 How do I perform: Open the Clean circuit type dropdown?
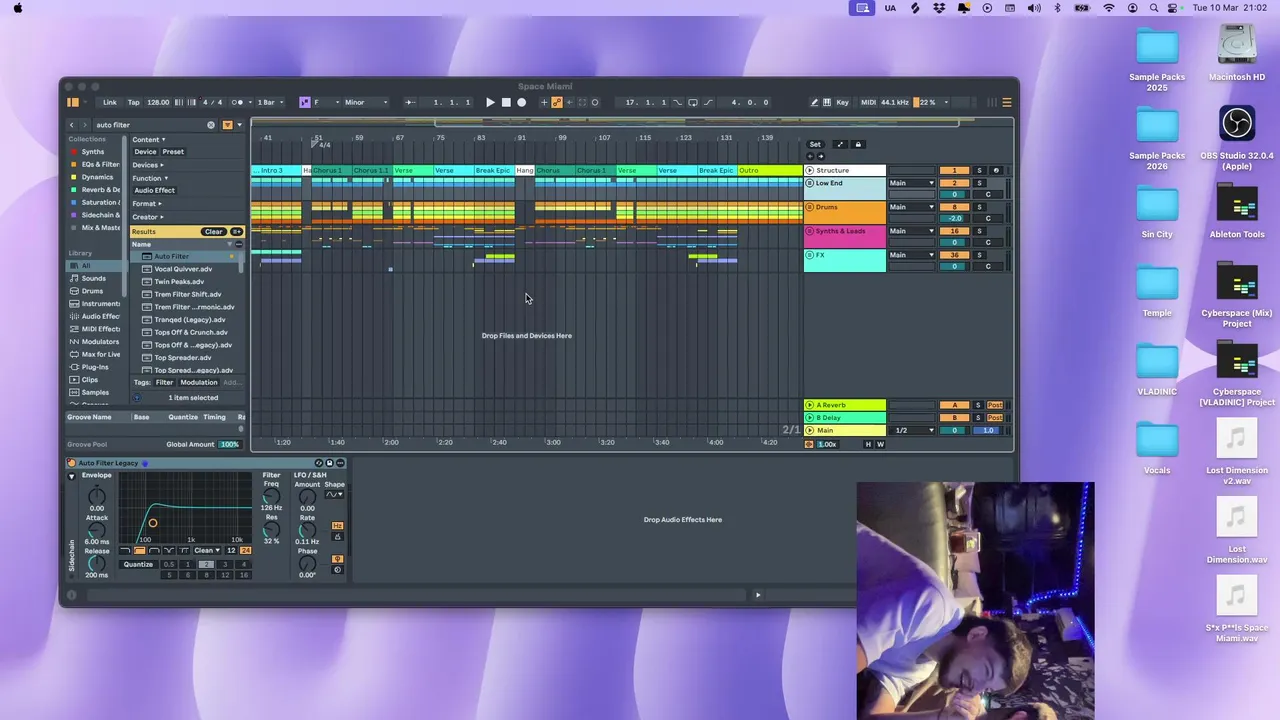click(207, 550)
